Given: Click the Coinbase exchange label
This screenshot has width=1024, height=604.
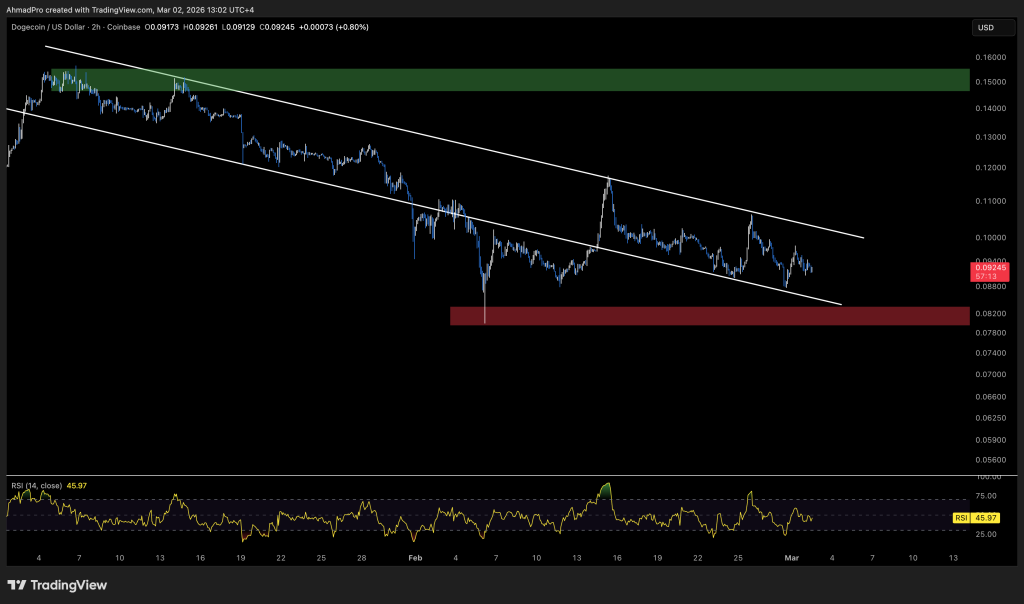Looking at the screenshot, I should coord(122,27).
